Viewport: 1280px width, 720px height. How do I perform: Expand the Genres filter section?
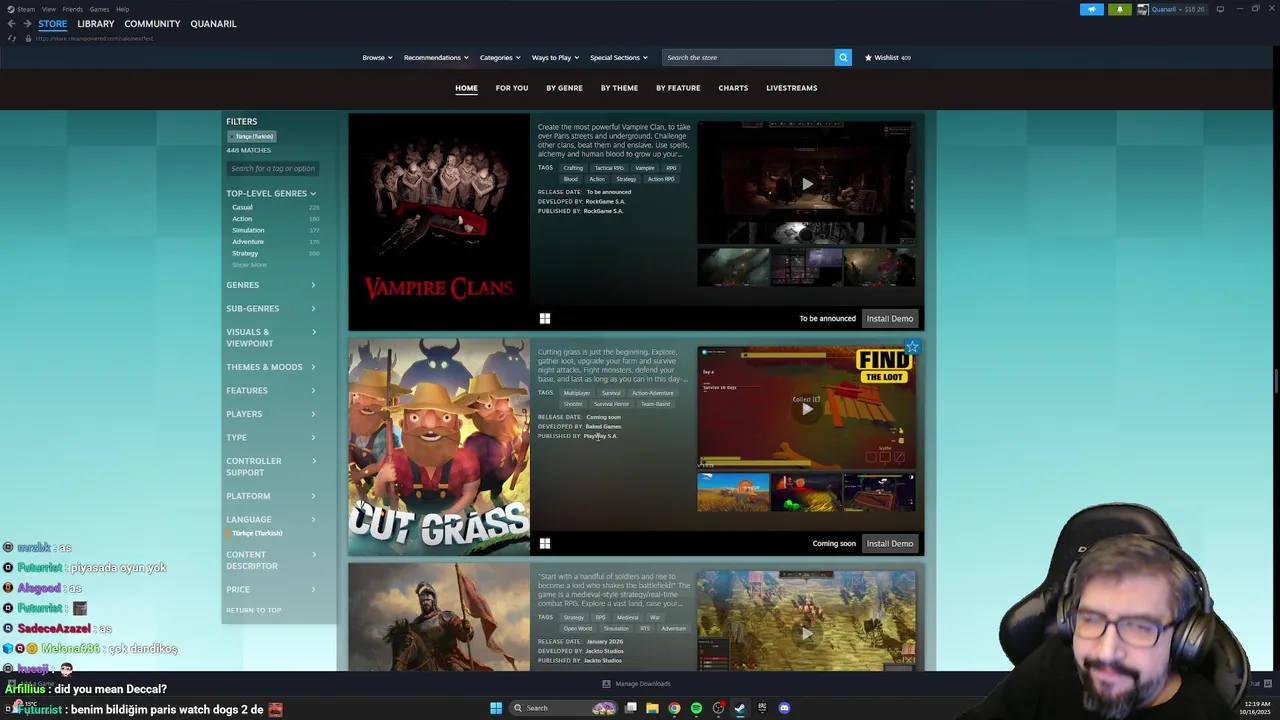tap(271, 285)
